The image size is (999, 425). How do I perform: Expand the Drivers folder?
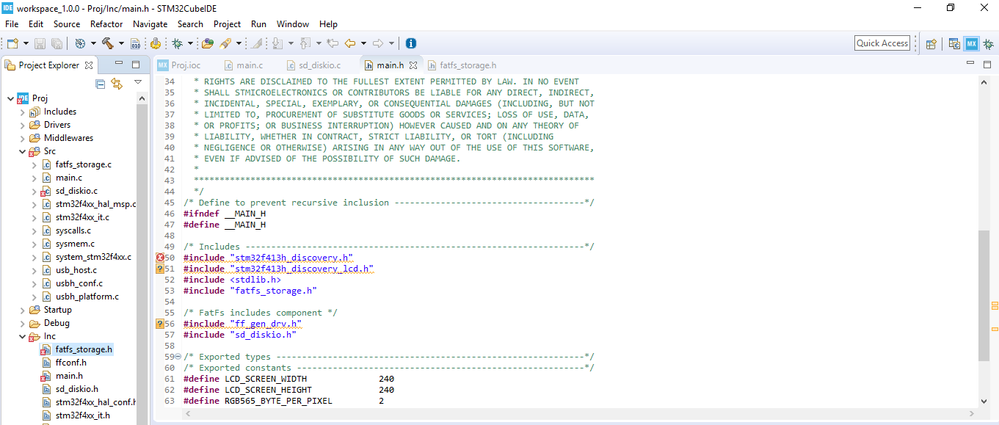click(23, 125)
